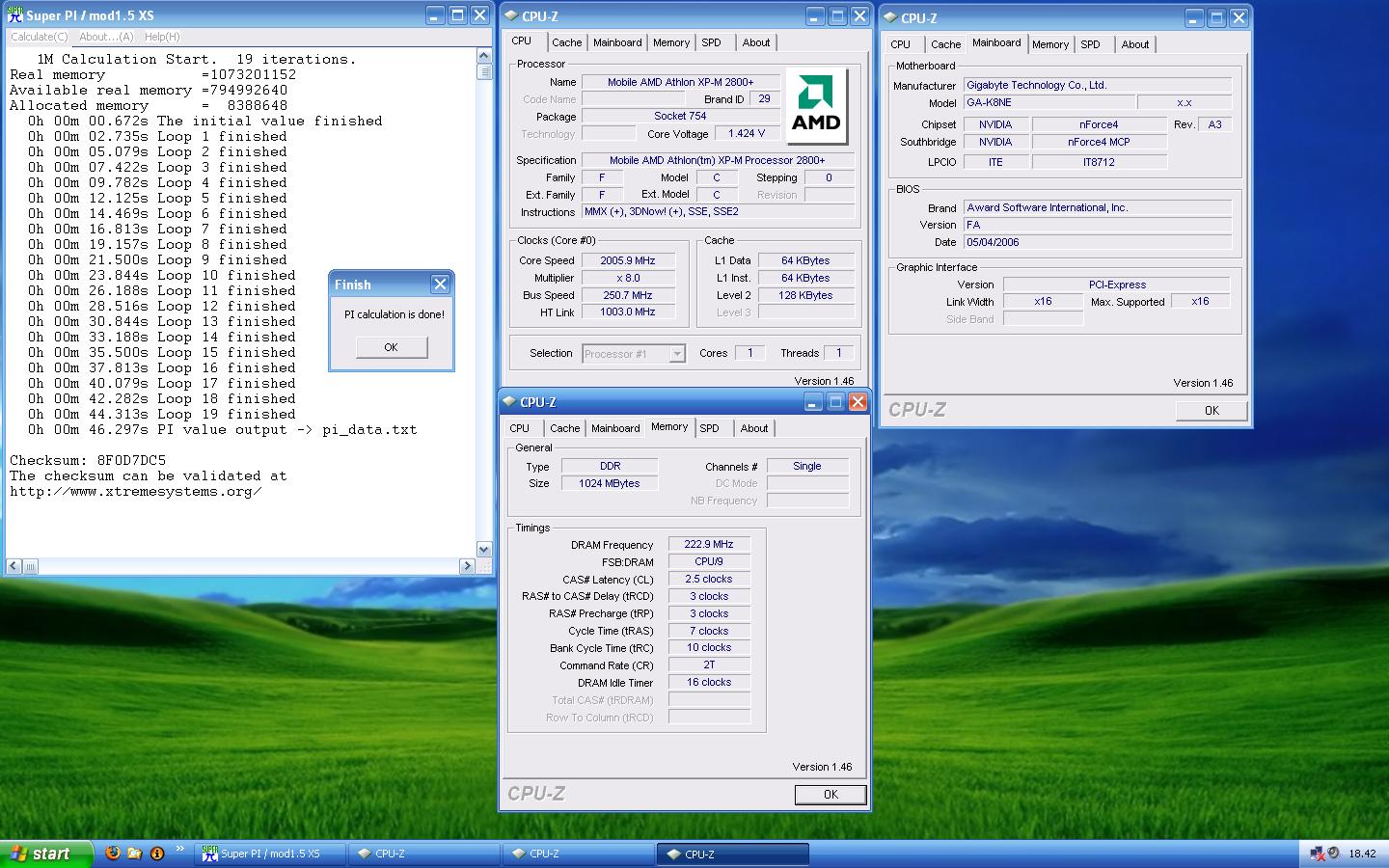
Task: Open the SPD tab in the motherboard CPU-Z window
Action: point(1091,44)
